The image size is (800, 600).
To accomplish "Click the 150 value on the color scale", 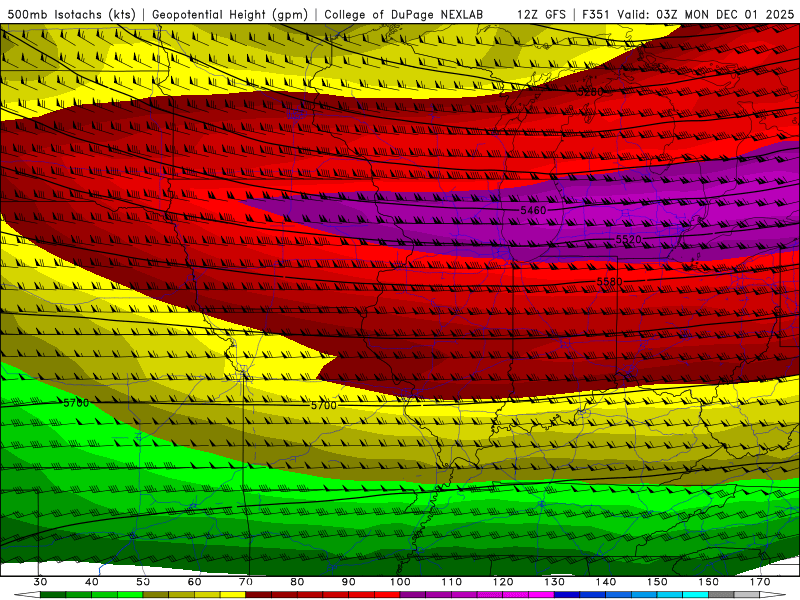I will click(x=657, y=582).
